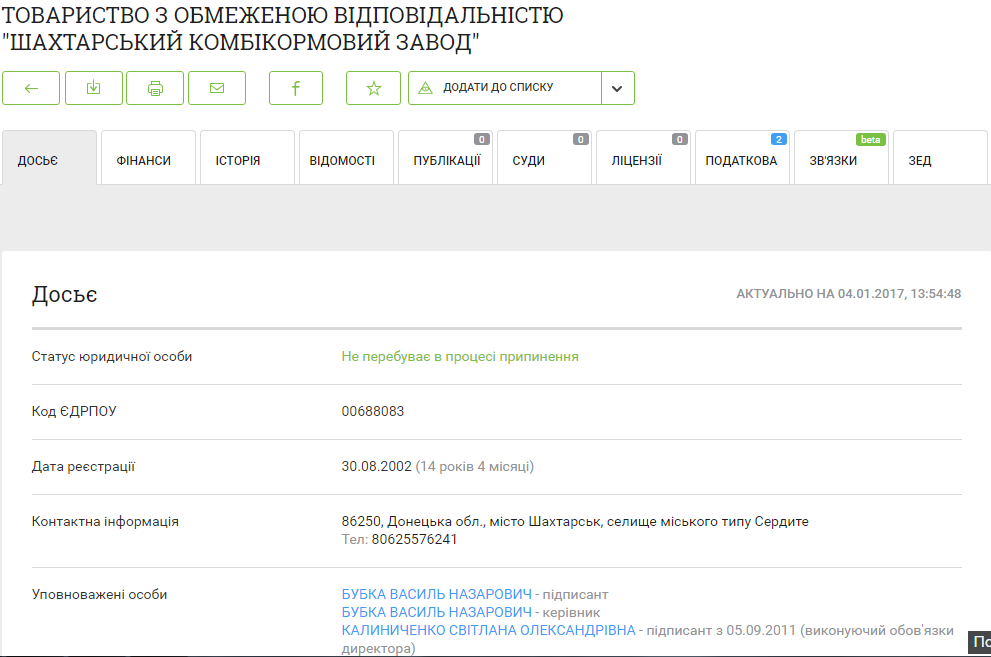Expand the dropdown arrow beside 'Додати до списку'
This screenshot has width=991, height=657.
(617, 88)
